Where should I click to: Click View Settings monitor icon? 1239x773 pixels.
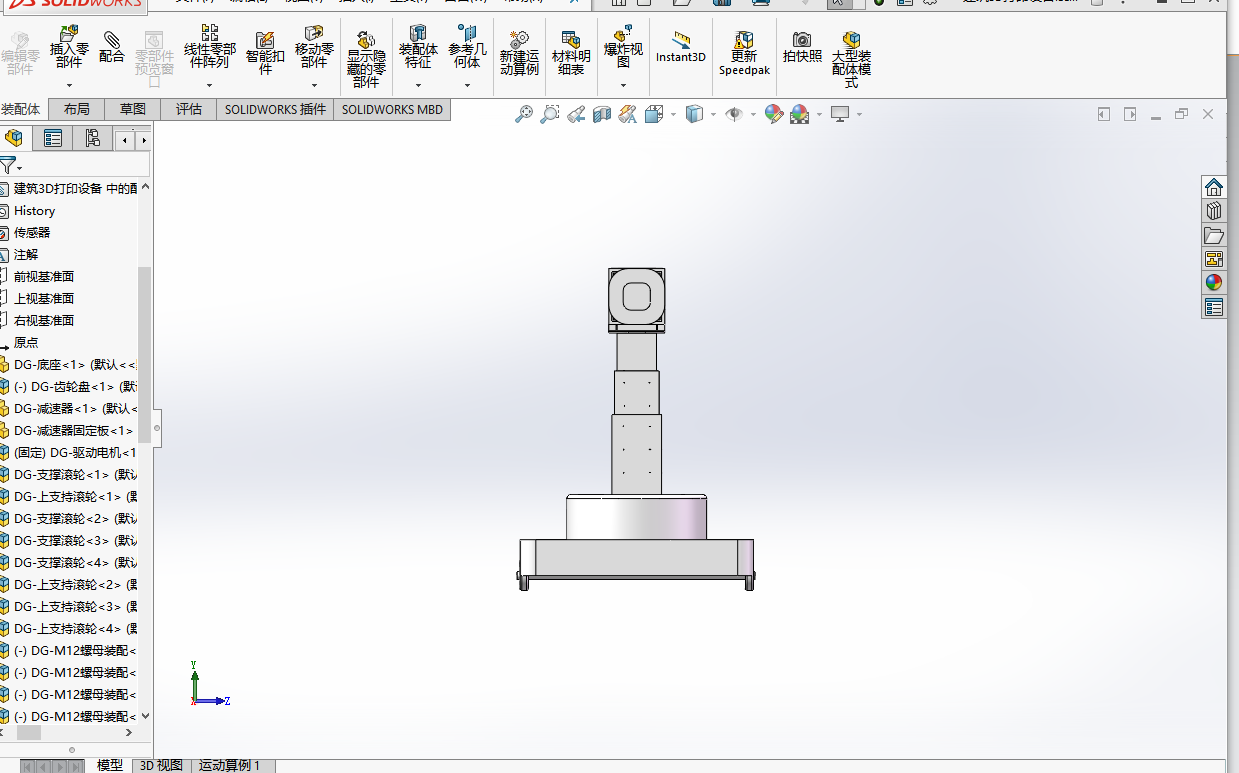pyautogui.click(x=840, y=114)
